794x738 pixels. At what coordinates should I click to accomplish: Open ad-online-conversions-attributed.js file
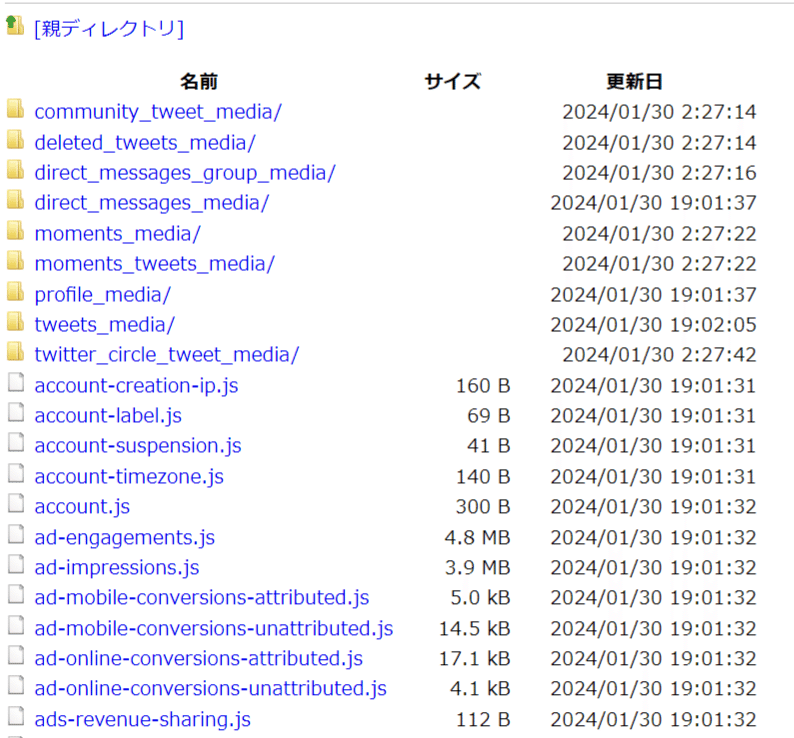point(198,658)
